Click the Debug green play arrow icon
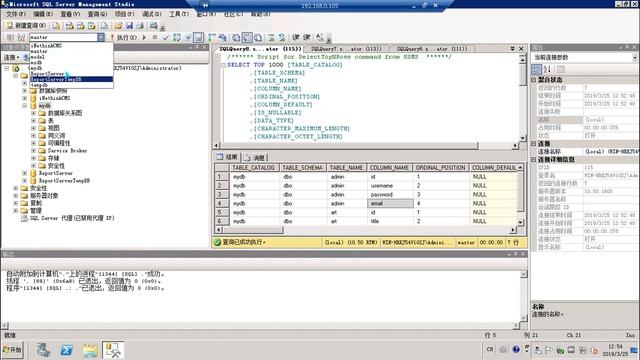The height and width of the screenshot is (360, 640). (x=144, y=38)
